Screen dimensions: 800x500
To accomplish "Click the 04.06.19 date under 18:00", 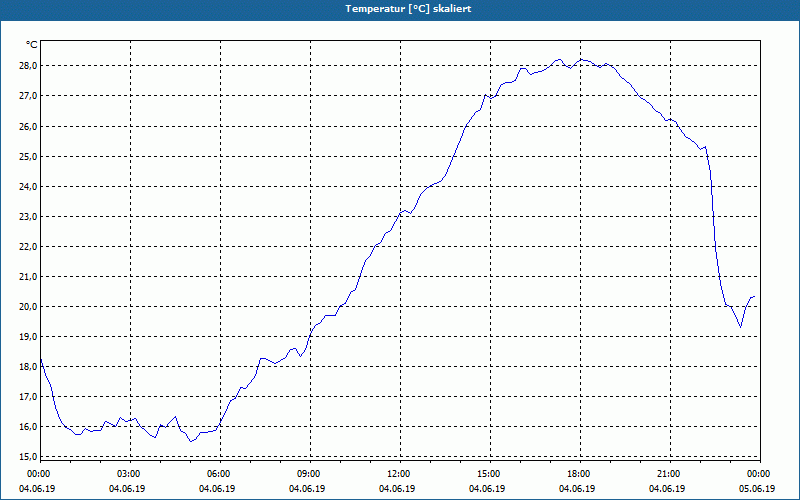I will (x=577, y=489).
